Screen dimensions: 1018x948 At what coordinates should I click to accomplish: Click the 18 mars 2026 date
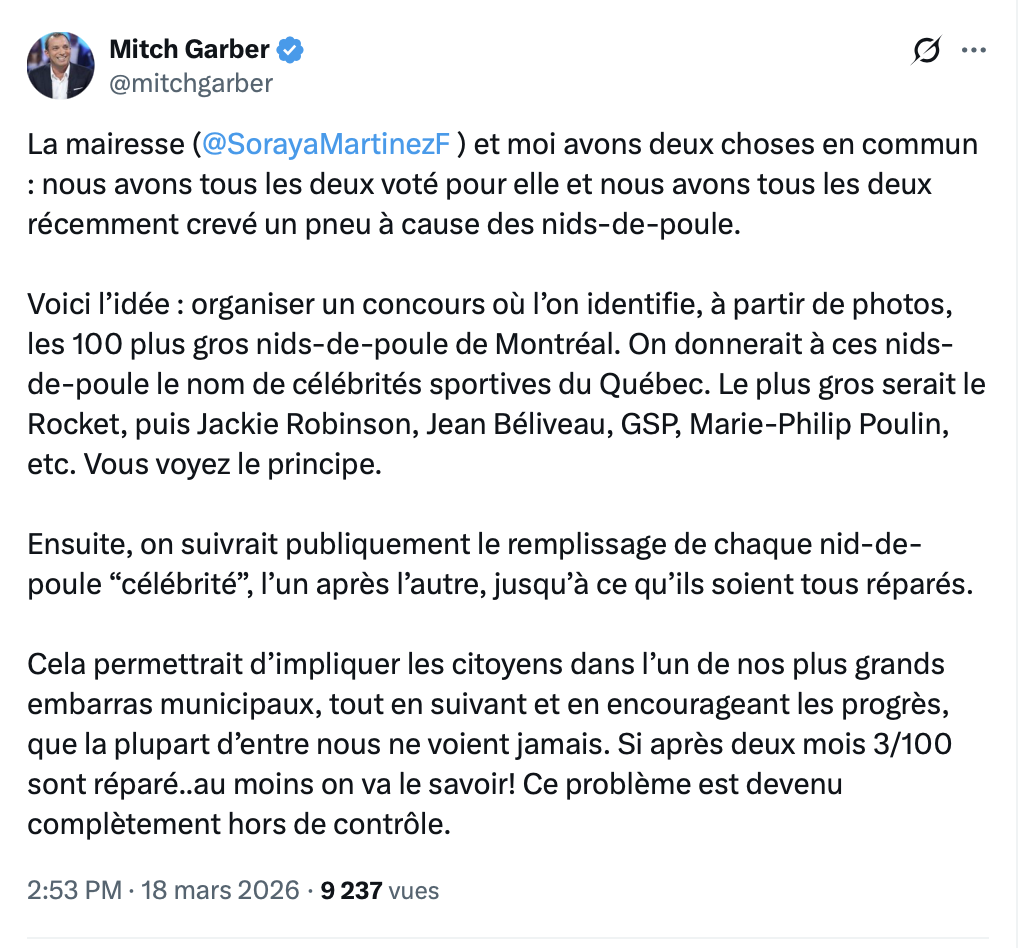coord(221,889)
